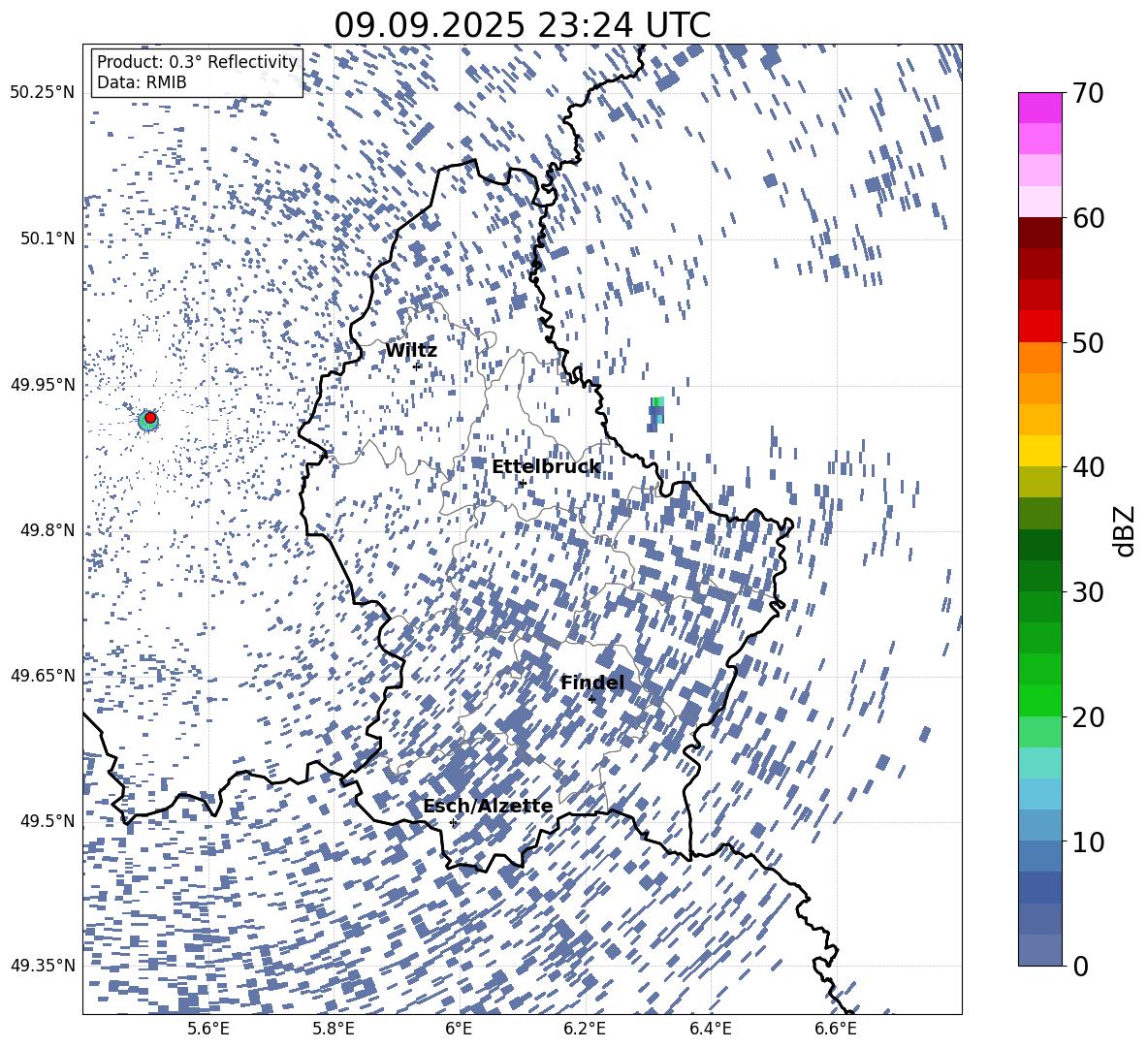The image size is (1148, 1048).
Task: Click the colorbar 70 tick label
Action: point(1088,94)
